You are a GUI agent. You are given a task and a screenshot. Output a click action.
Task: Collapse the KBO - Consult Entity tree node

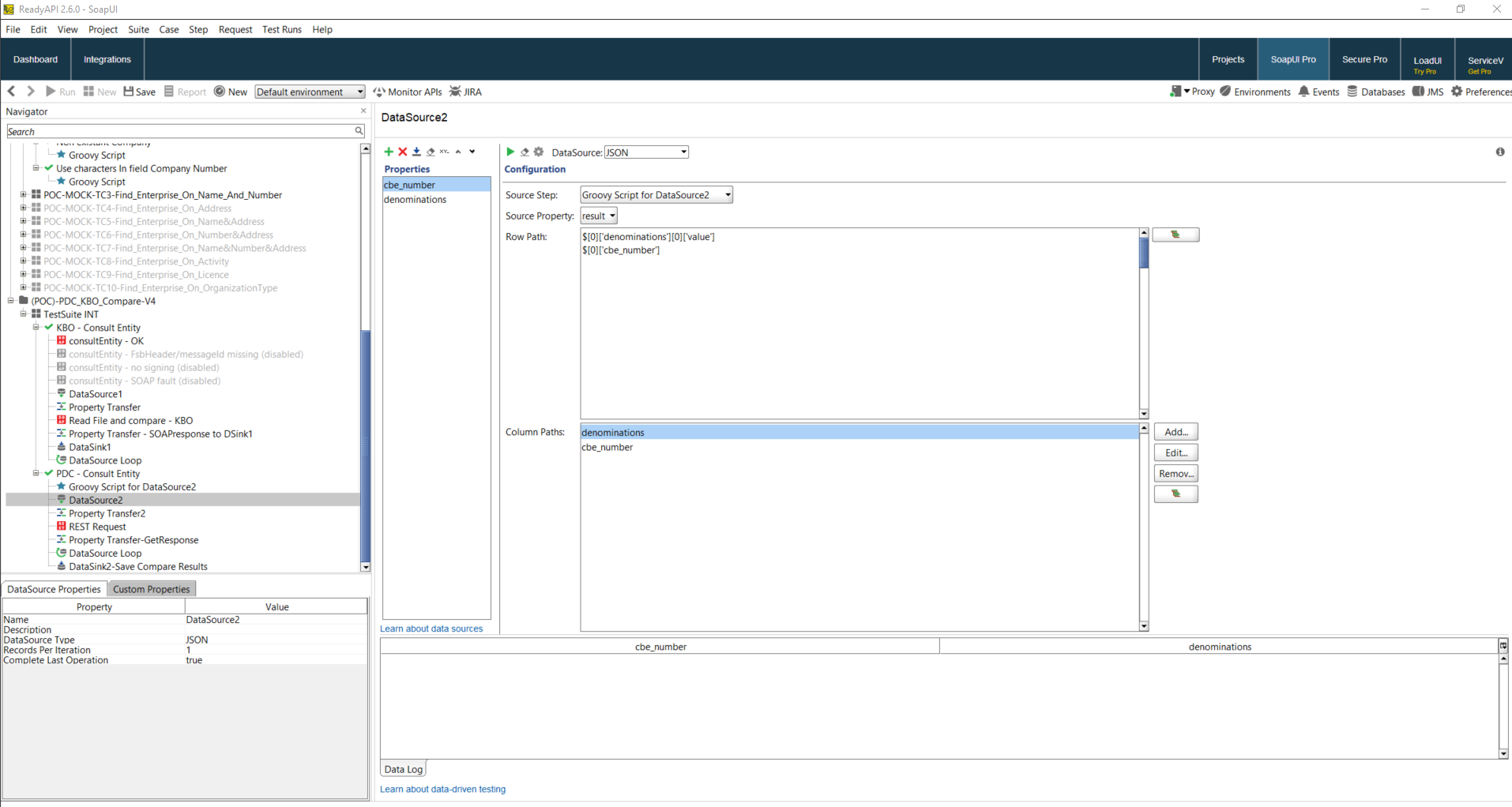(36, 327)
